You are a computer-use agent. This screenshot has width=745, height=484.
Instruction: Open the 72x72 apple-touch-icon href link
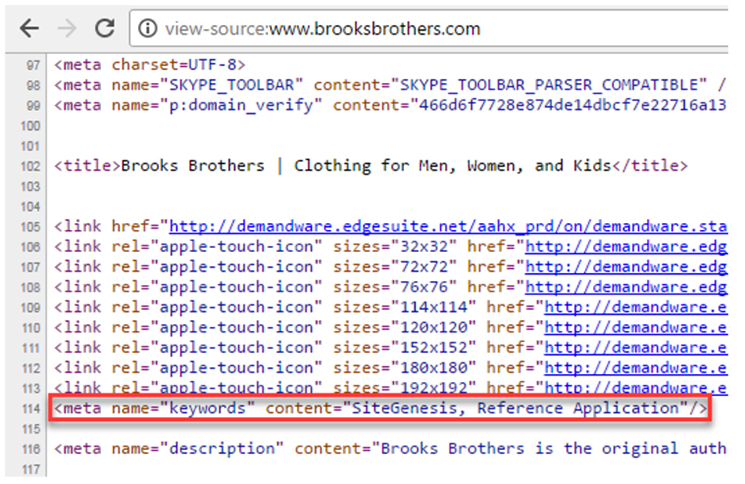pyautogui.click(x=626, y=267)
